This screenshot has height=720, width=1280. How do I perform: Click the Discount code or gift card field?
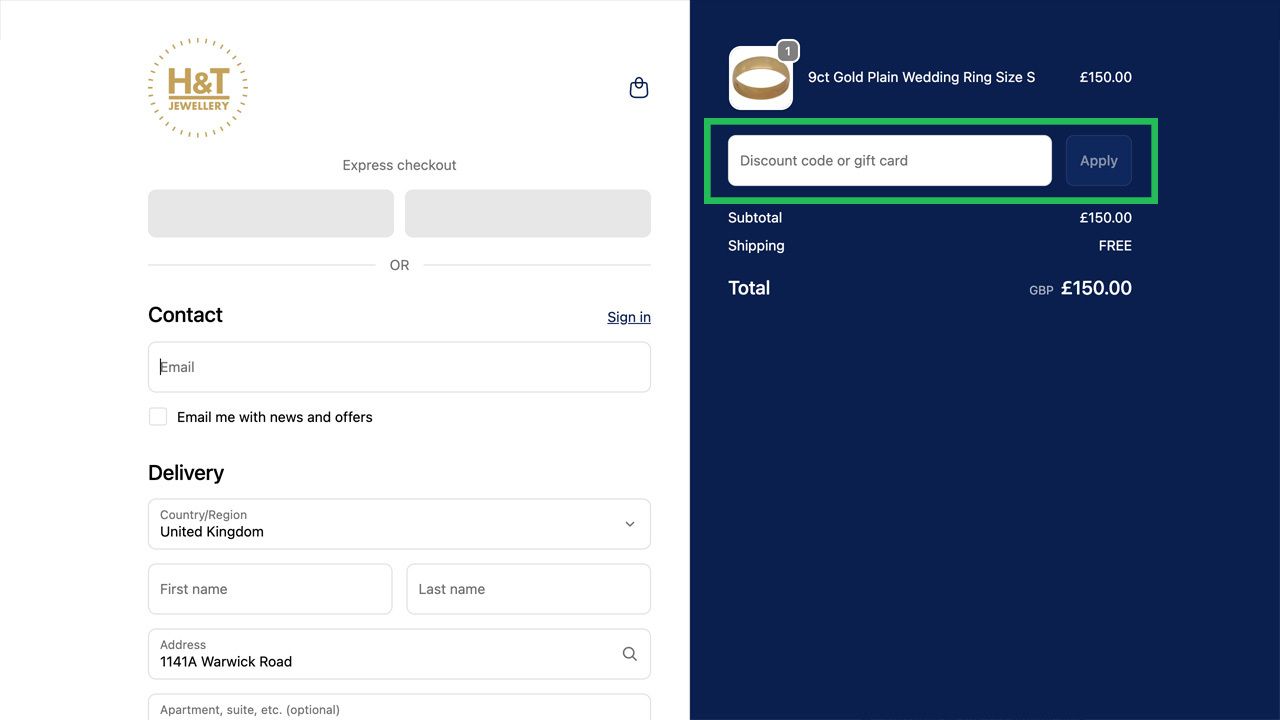coord(888,160)
